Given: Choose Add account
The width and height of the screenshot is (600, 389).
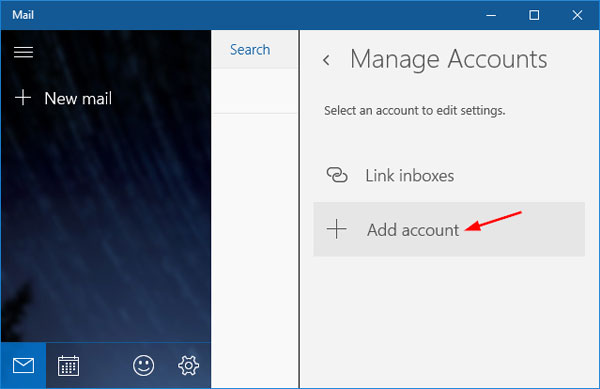Looking at the screenshot, I should 449,229.
